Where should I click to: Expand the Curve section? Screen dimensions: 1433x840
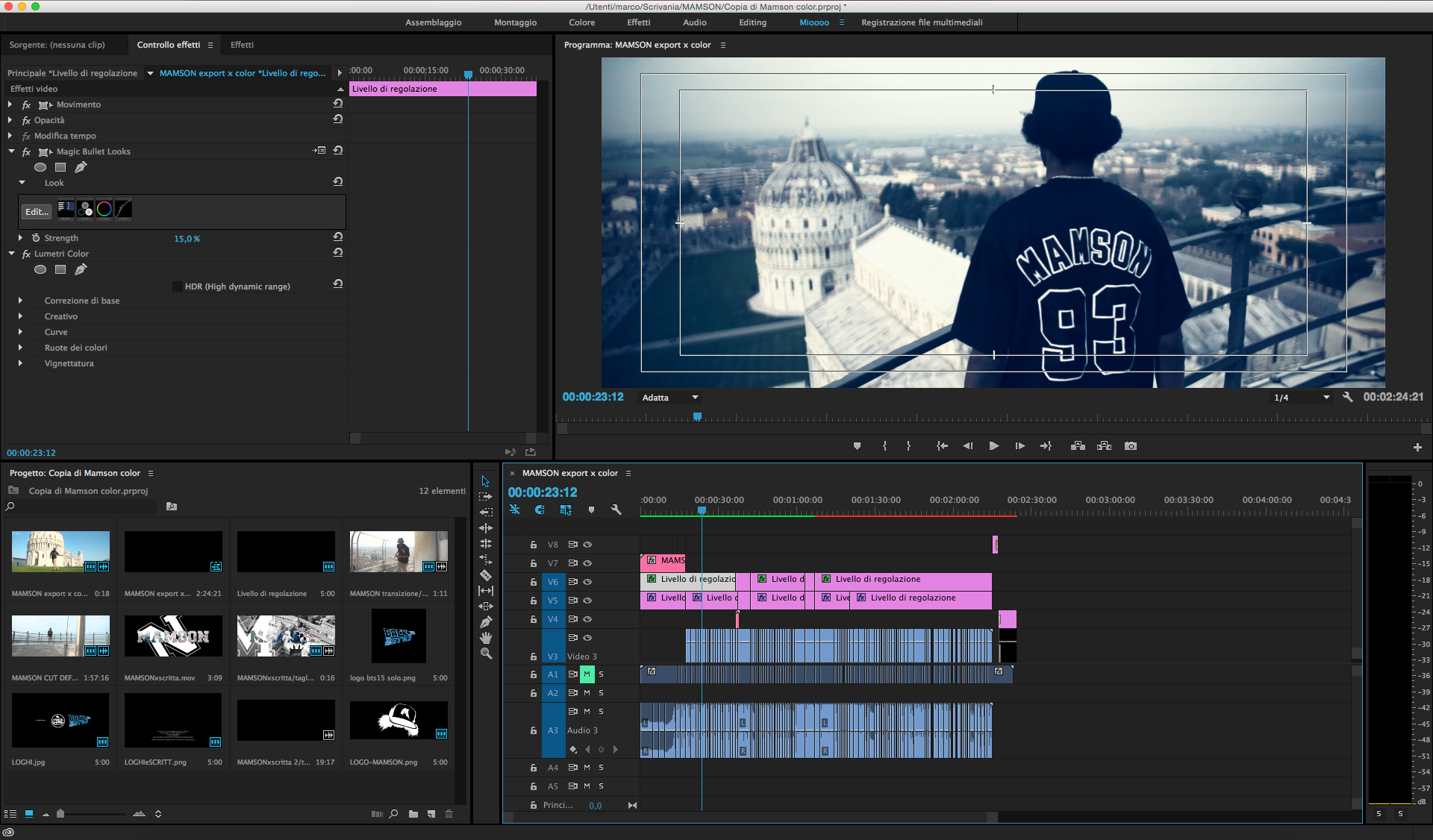(20, 332)
